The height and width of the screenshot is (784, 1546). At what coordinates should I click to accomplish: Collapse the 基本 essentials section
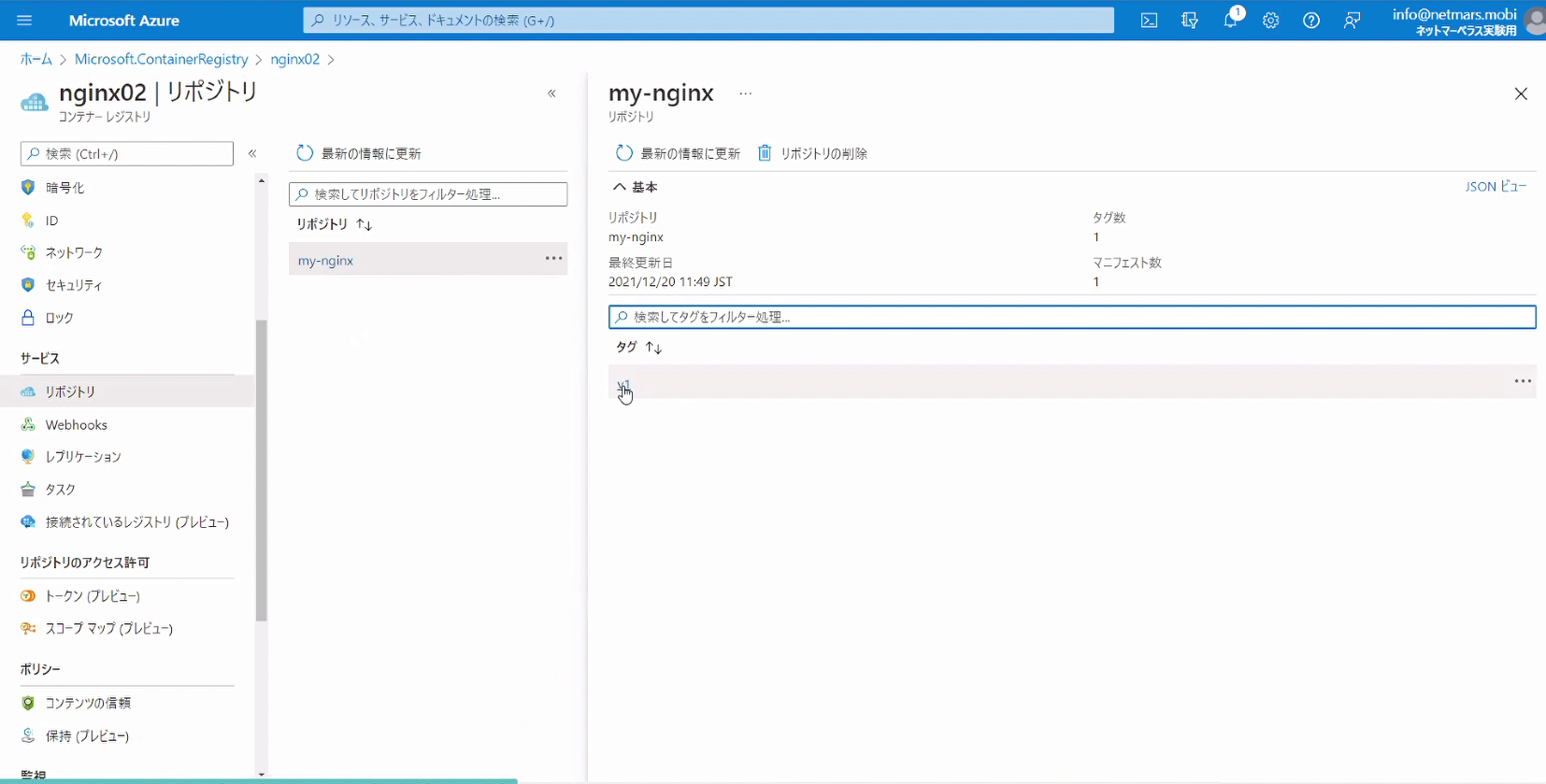coord(636,187)
